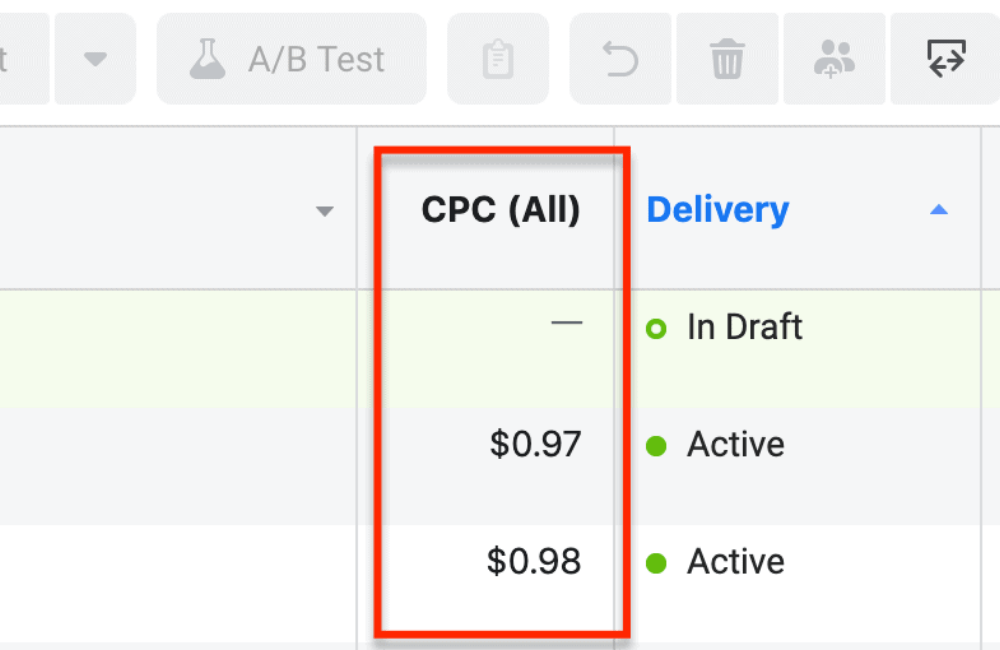Start an A/B Test
This screenshot has width=1000, height=650.
(291, 60)
